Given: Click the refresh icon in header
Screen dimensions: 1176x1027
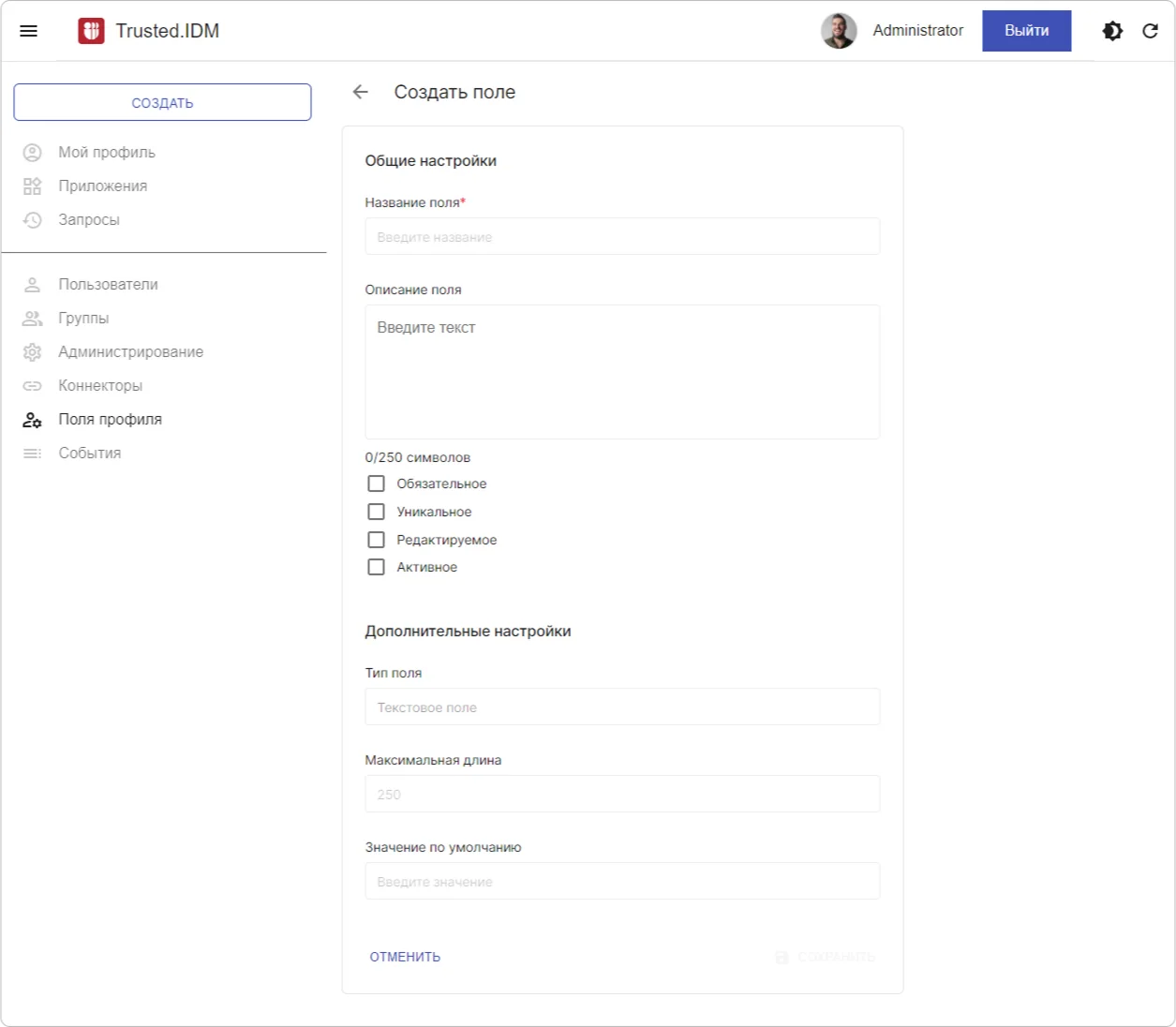Looking at the screenshot, I should (x=1151, y=31).
